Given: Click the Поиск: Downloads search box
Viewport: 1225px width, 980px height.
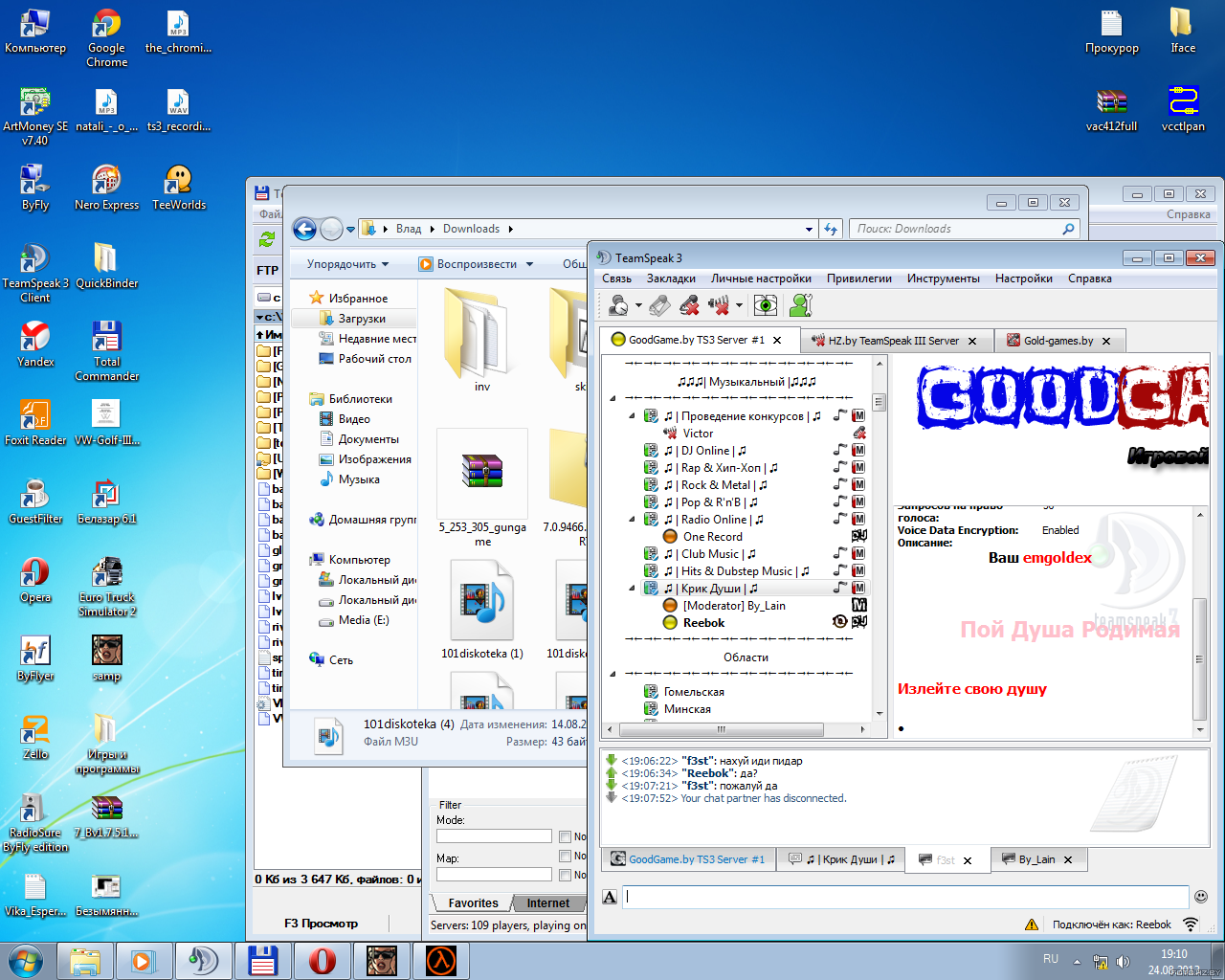Looking at the screenshot, I should [964, 229].
